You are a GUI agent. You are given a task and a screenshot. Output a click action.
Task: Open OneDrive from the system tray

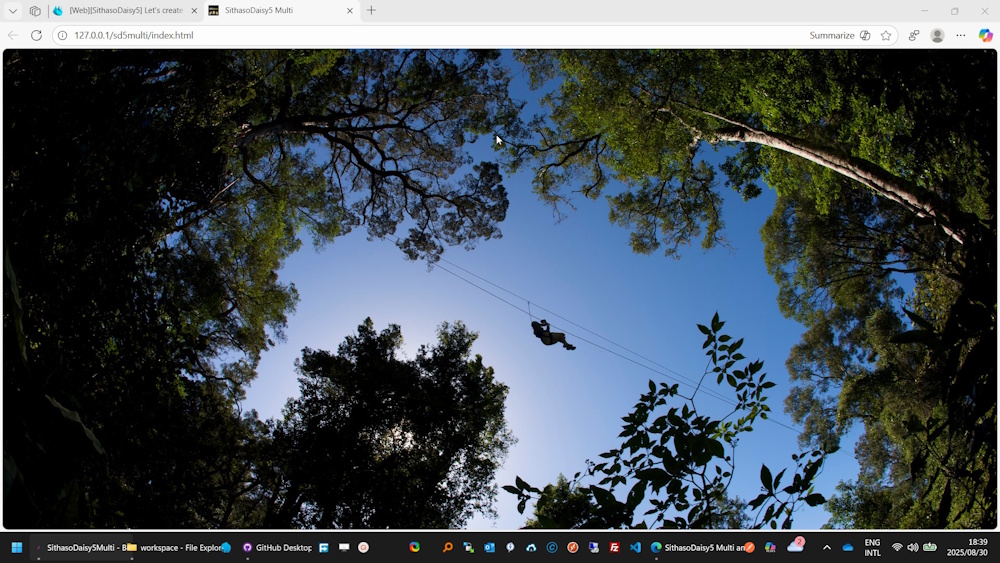[848, 547]
